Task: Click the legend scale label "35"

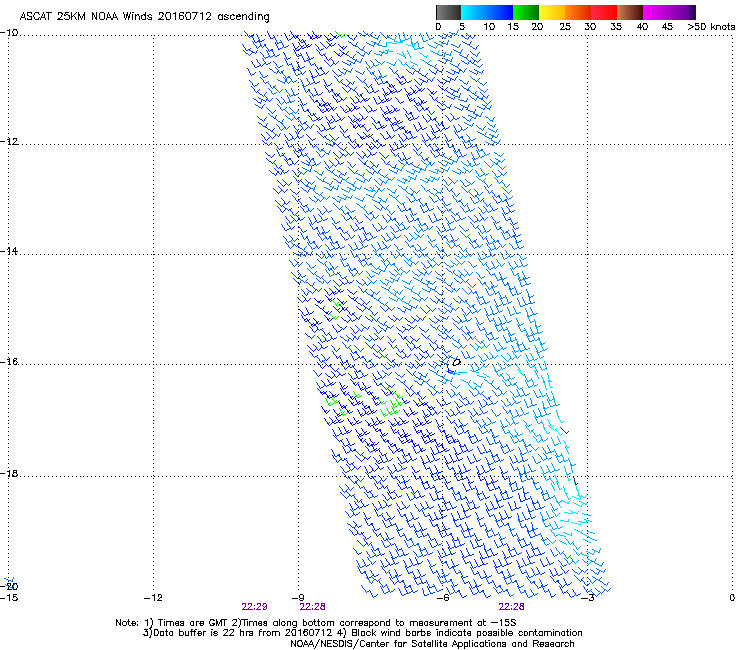Action: click(616, 27)
